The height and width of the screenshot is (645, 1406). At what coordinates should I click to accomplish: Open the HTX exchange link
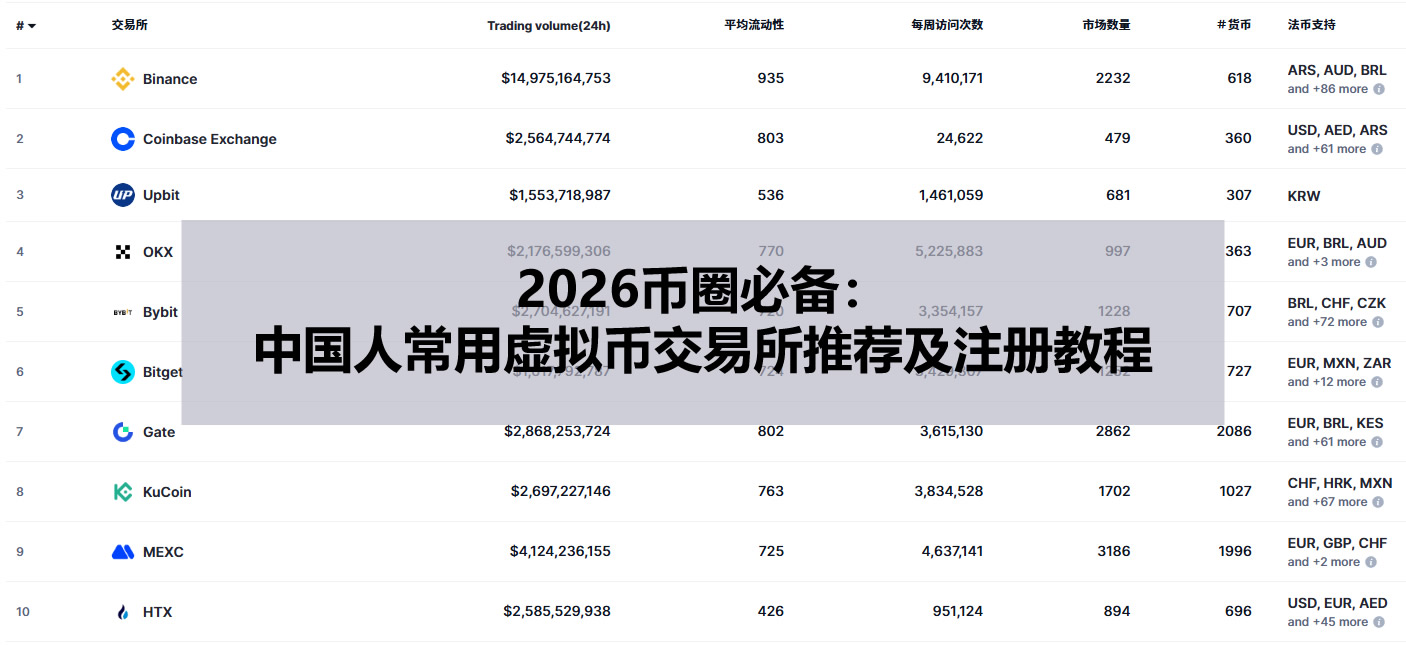pyautogui.click(x=157, y=612)
